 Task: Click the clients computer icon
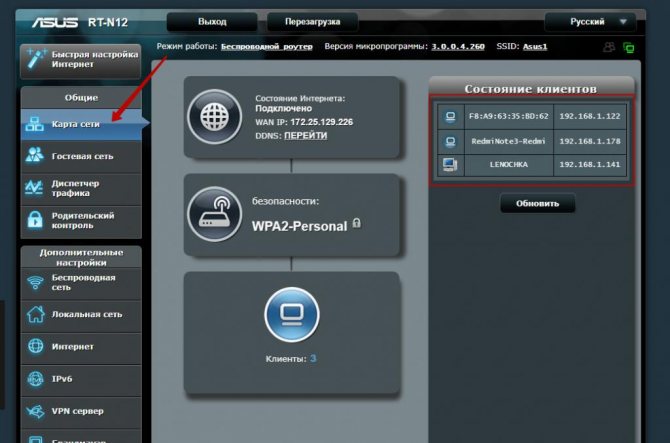[x=292, y=315]
